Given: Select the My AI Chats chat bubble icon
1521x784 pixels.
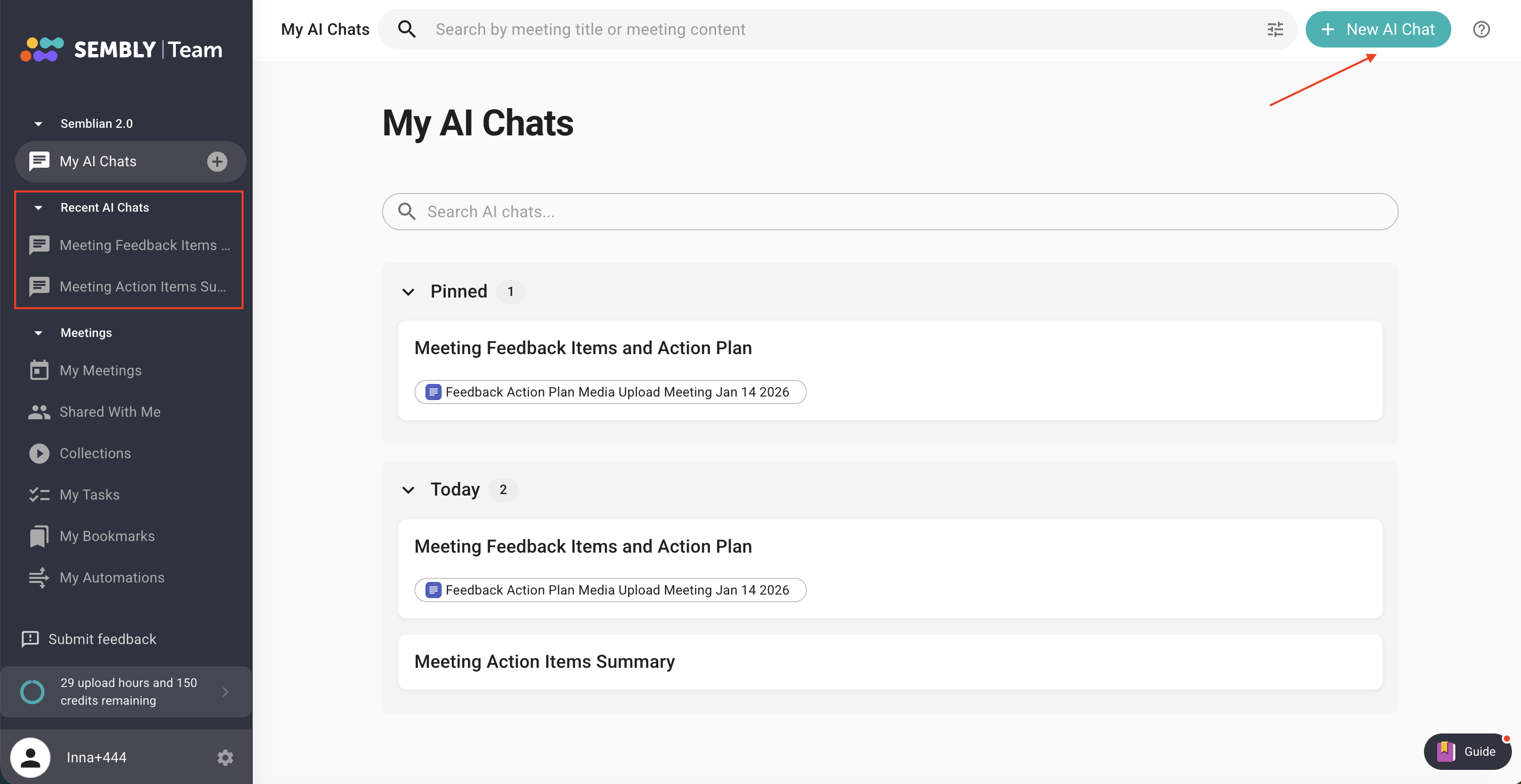Looking at the screenshot, I should (x=39, y=161).
